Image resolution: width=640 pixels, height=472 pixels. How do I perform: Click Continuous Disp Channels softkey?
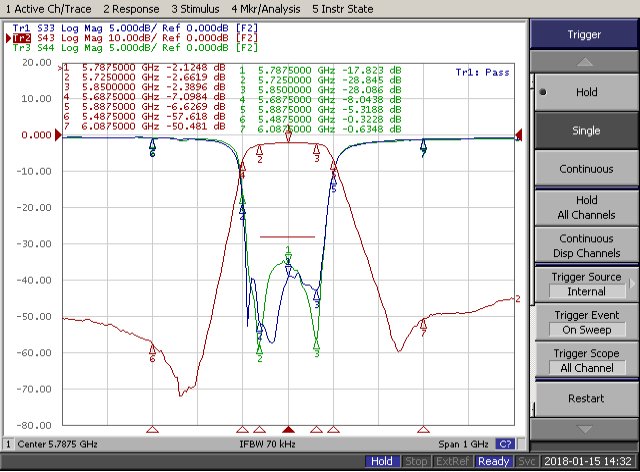coord(586,246)
